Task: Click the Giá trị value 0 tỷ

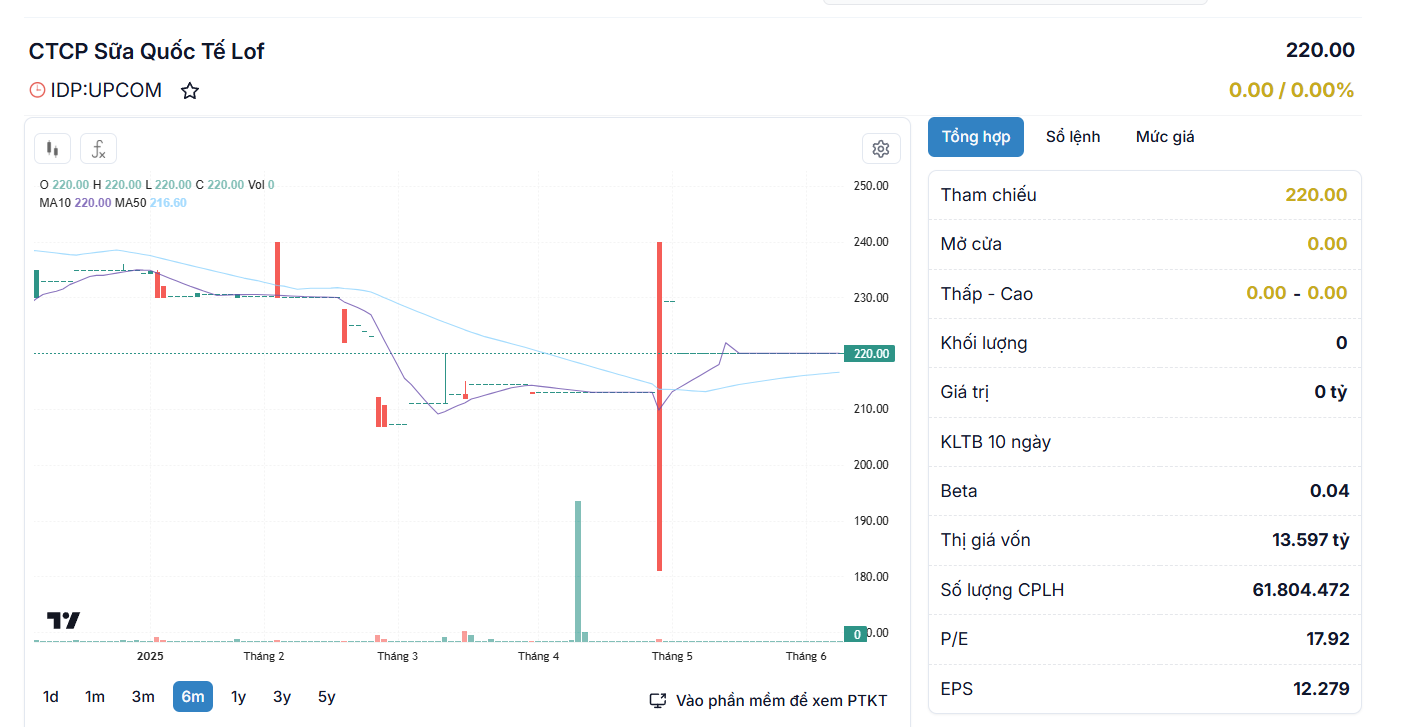Action: 1331,392
